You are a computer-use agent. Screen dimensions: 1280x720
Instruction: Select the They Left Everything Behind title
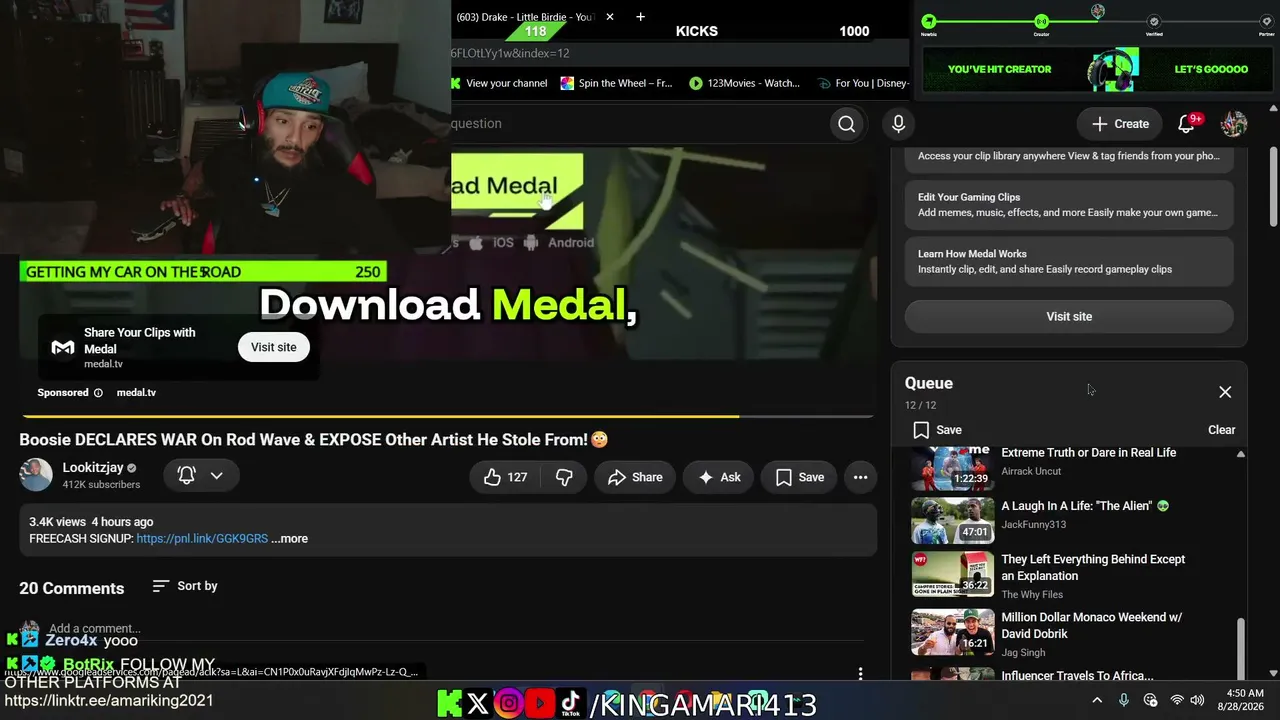coord(1093,568)
